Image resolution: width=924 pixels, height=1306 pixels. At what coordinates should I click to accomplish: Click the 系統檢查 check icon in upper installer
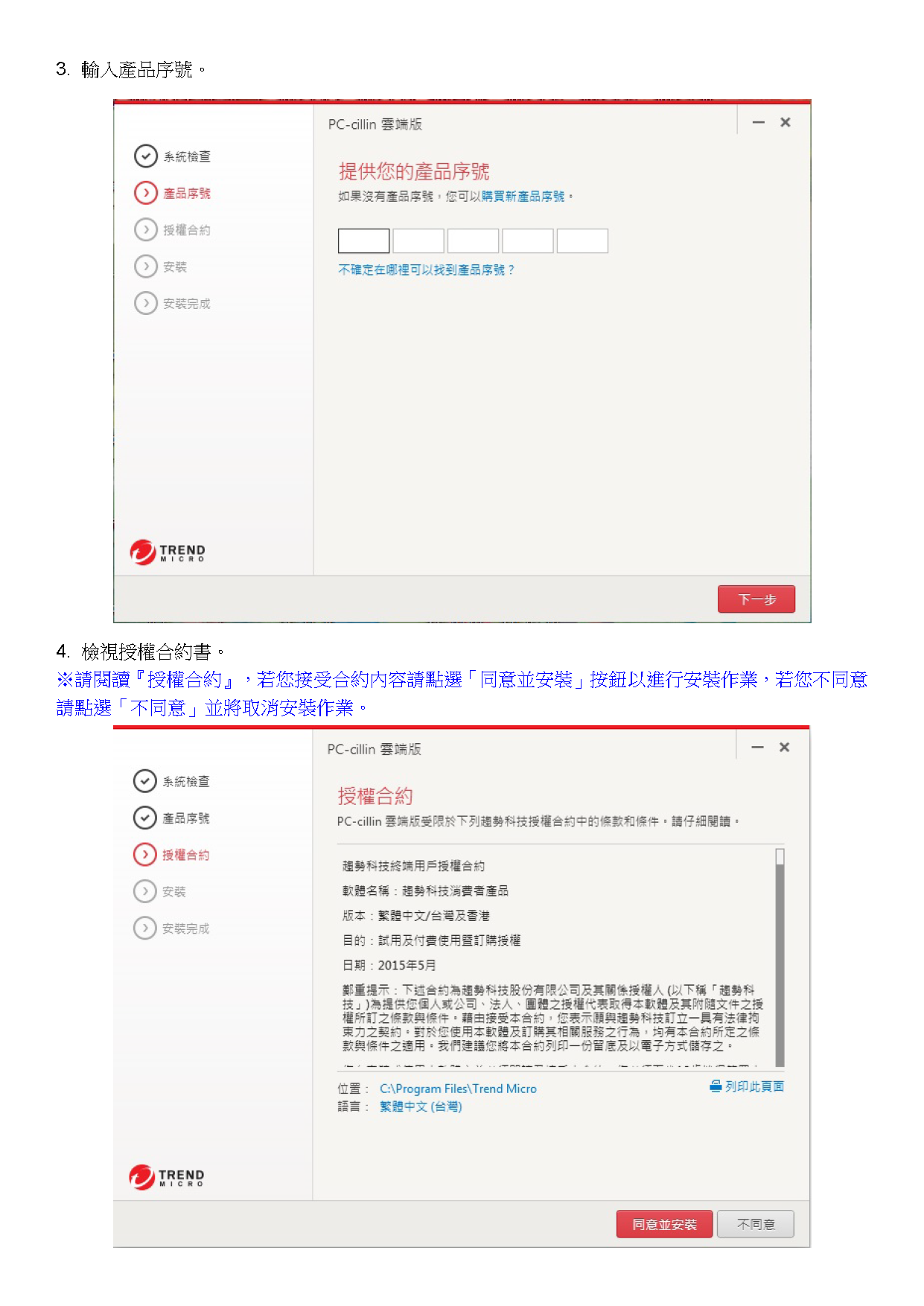point(145,156)
